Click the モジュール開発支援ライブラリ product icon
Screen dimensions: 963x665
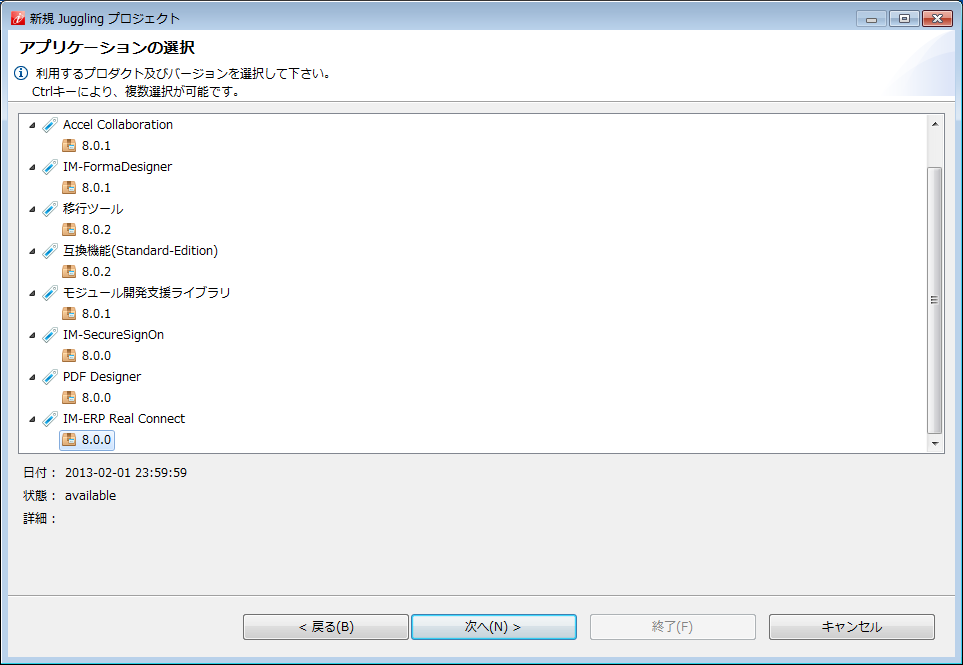coord(50,293)
